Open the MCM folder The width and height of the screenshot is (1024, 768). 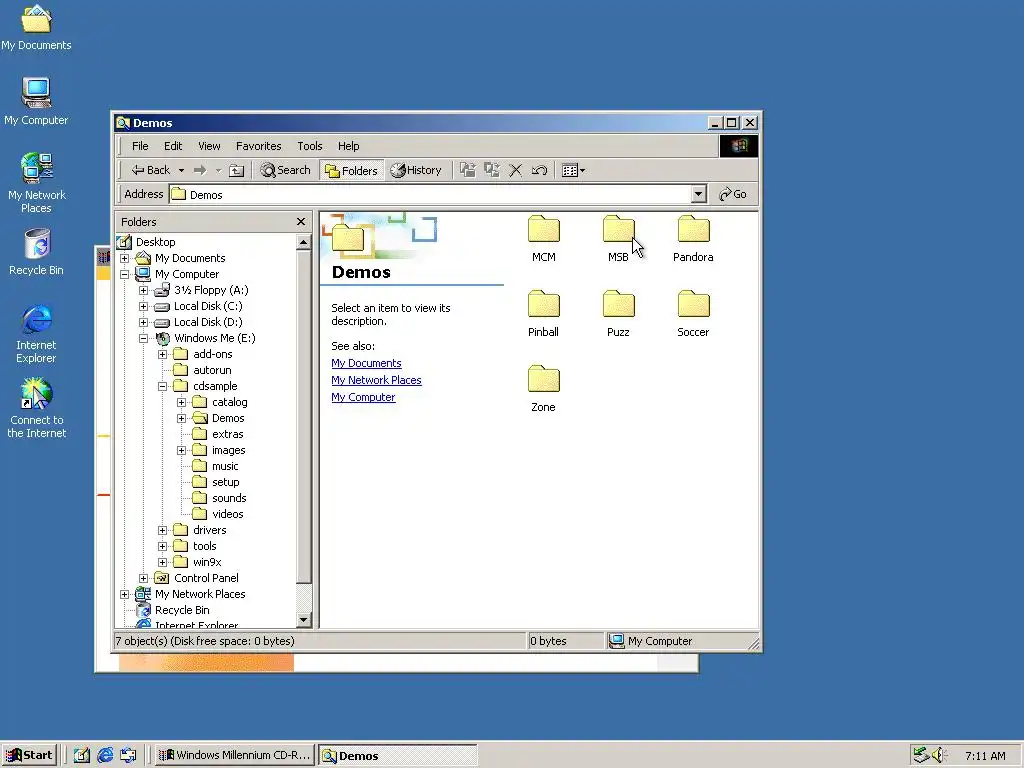tap(543, 238)
